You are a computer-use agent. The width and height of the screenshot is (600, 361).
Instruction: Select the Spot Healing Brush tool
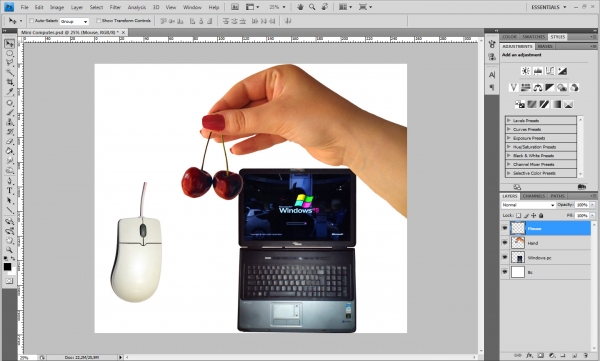pyautogui.click(x=9, y=103)
